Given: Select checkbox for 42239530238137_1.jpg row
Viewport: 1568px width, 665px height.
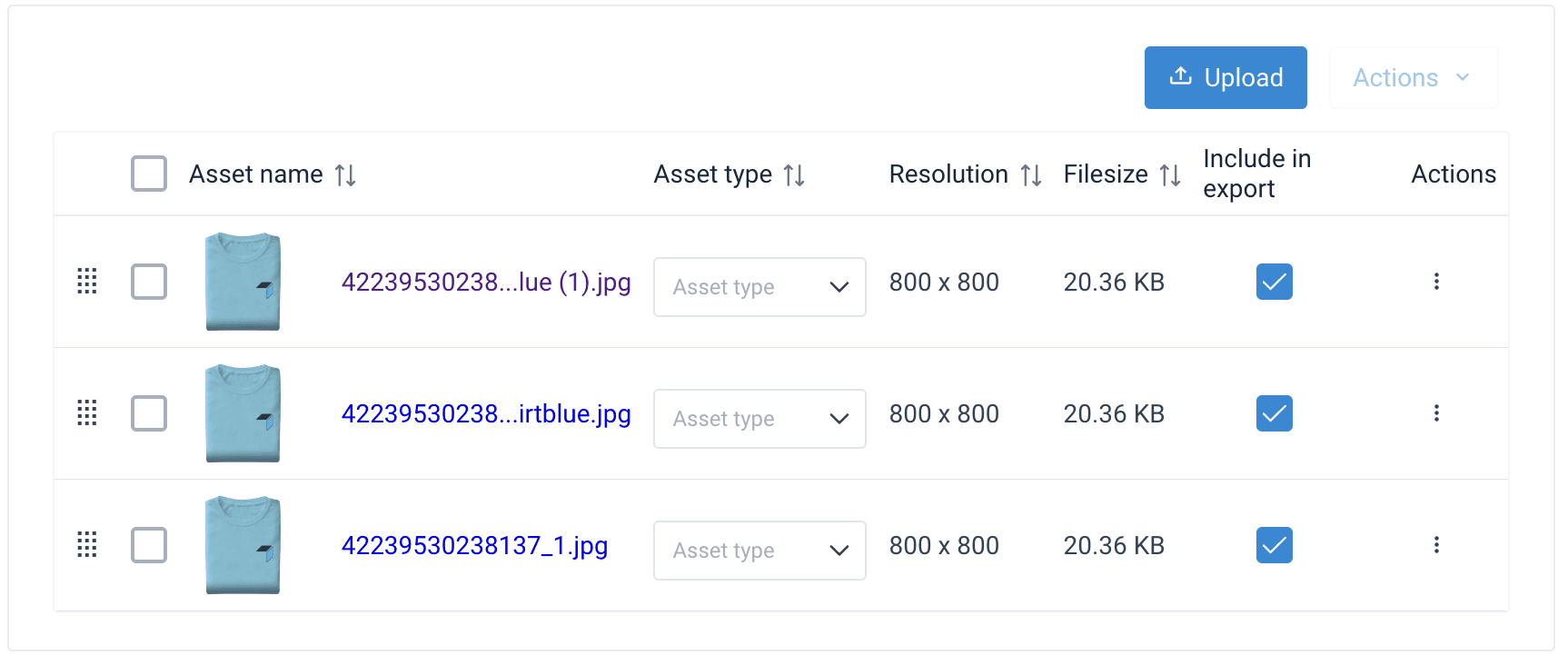Looking at the screenshot, I should (x=149, y=545).
